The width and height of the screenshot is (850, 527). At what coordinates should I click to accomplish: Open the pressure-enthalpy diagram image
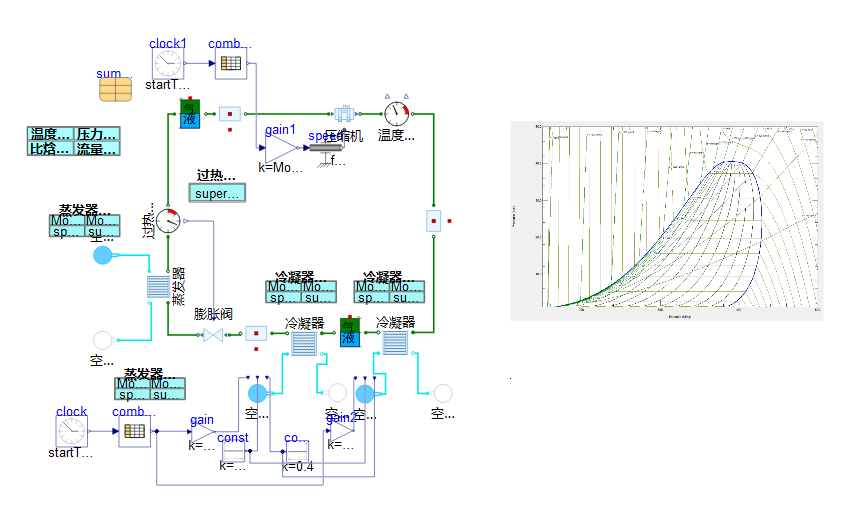coord(666,220)
